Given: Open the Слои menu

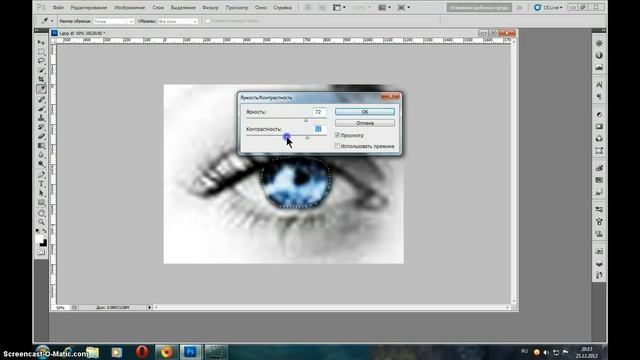Looking at the screenshot, I should tap(158, 8).
